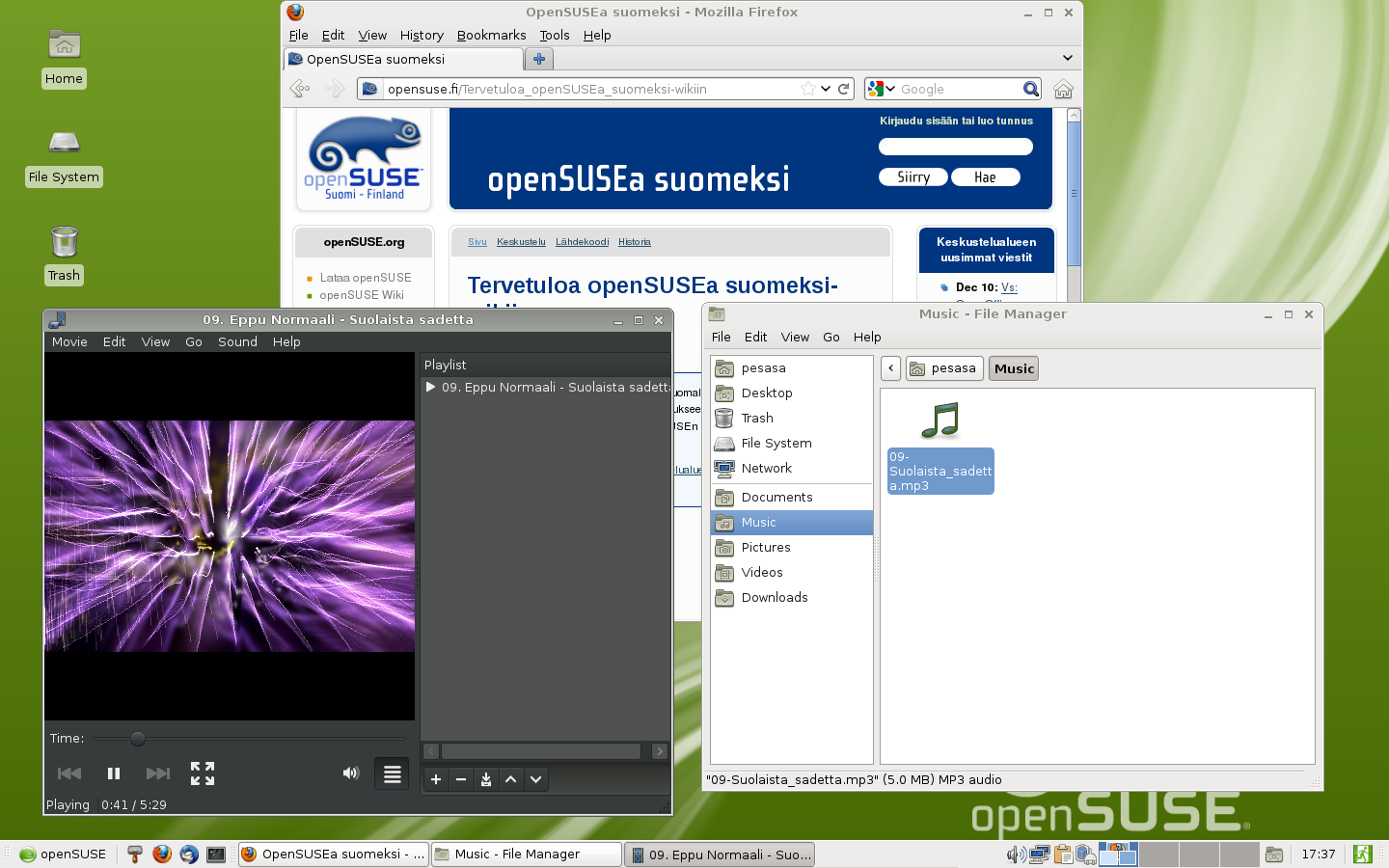Open Documents in File Manager sidebar
Image resolution: width=1389 pixels, height=868 pixels.
(x=792, y=497)
